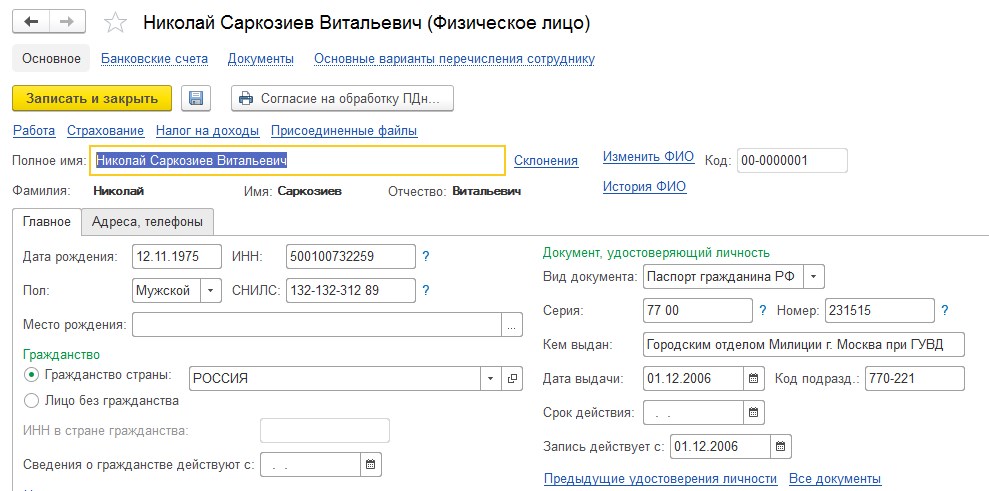Add to favorites with star icon
Viewport: 989px width, 491px height.
coord(115,23)
